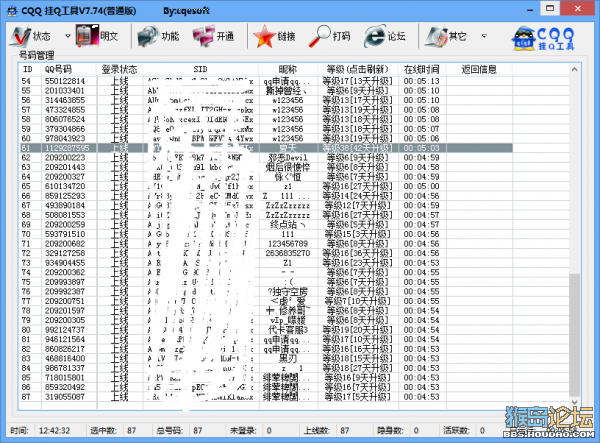Select row with QQ 329127258
Viewport: 600px width, 443px height.
tap(266, 253)
